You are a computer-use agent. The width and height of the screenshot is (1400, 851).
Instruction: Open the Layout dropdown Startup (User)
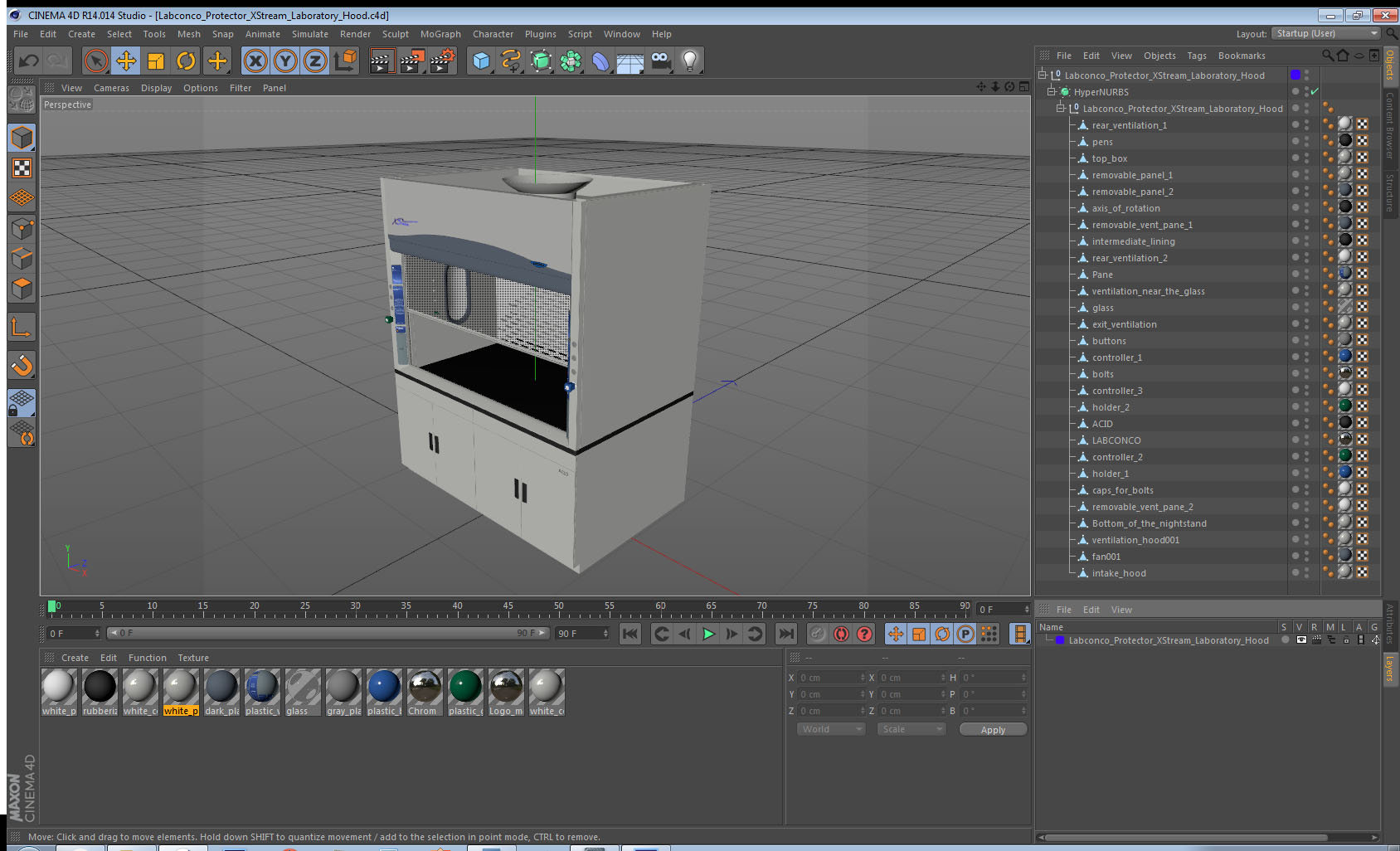(x=1326, y=33)
